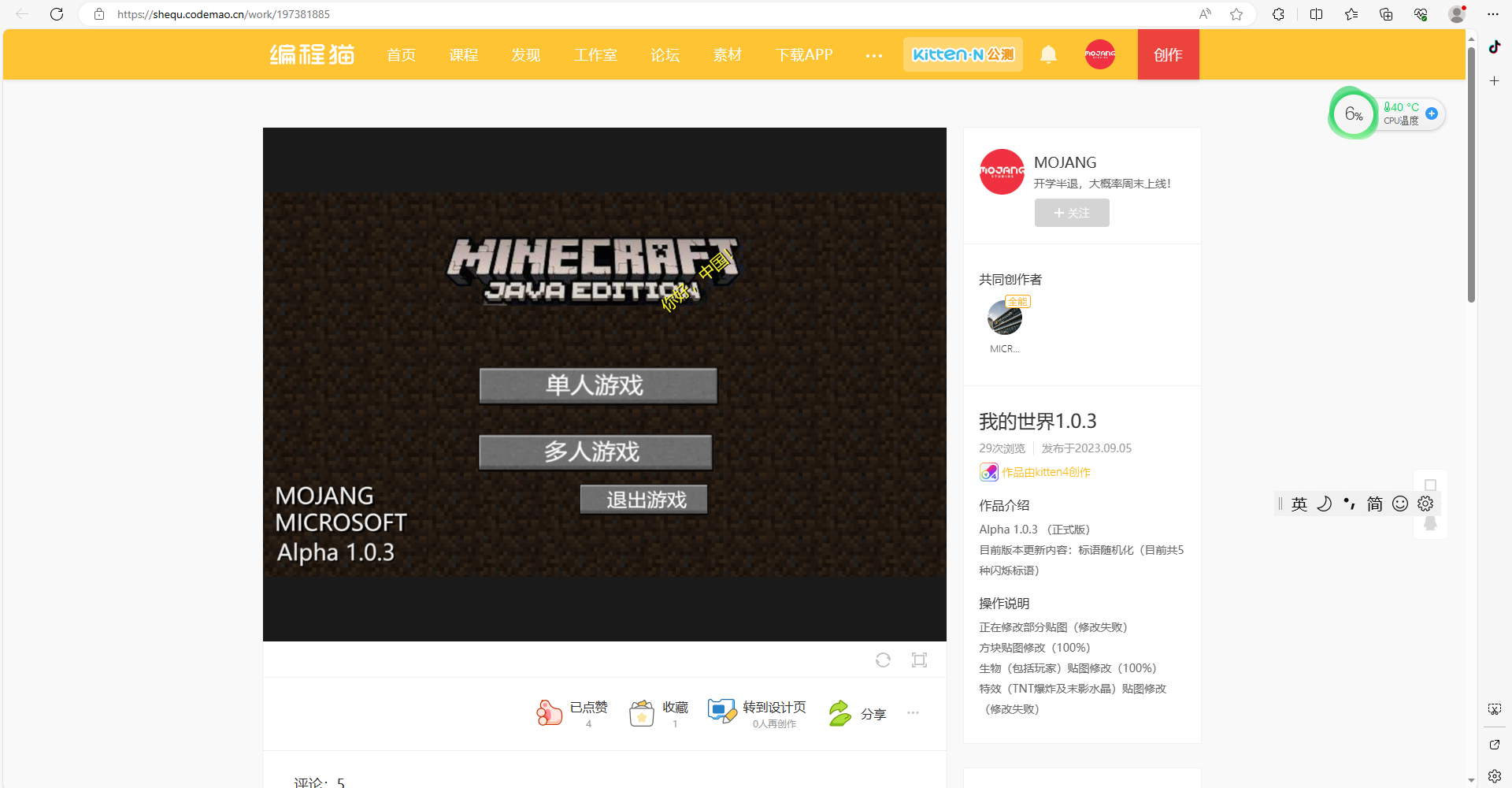
Task: Open the 素材 nav item
Action: 728,54
